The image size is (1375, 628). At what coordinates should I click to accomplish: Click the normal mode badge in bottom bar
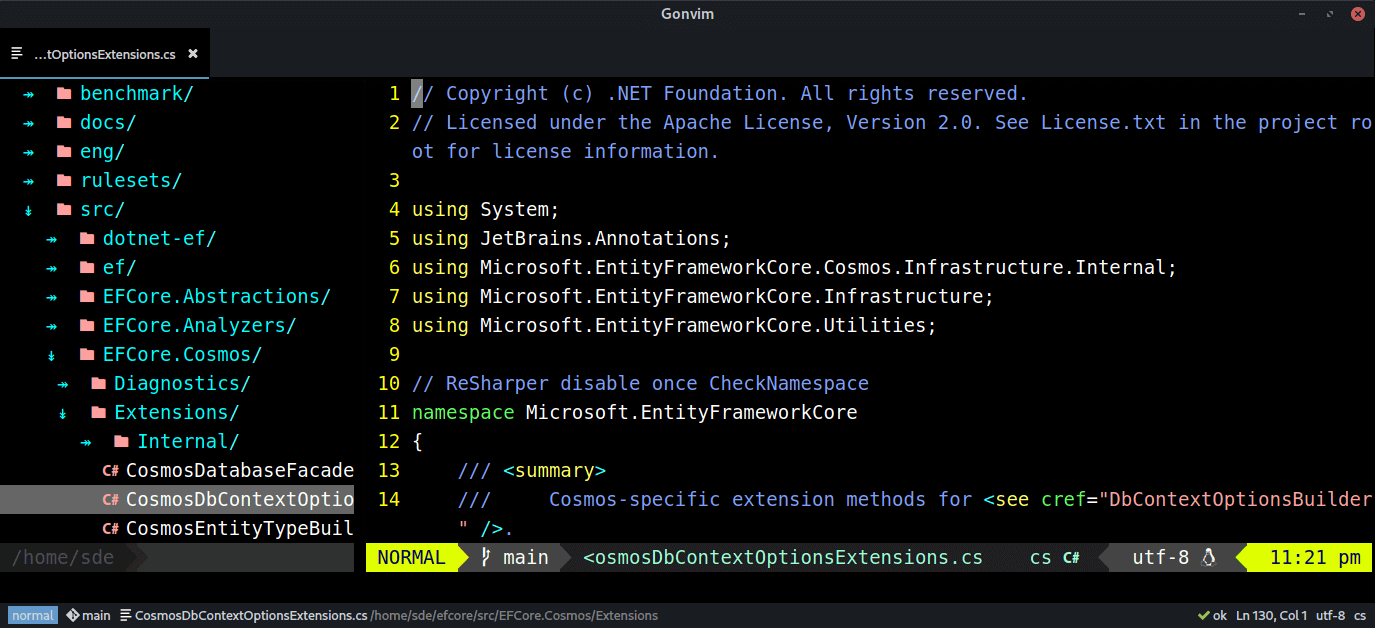(x=33, y=616)
